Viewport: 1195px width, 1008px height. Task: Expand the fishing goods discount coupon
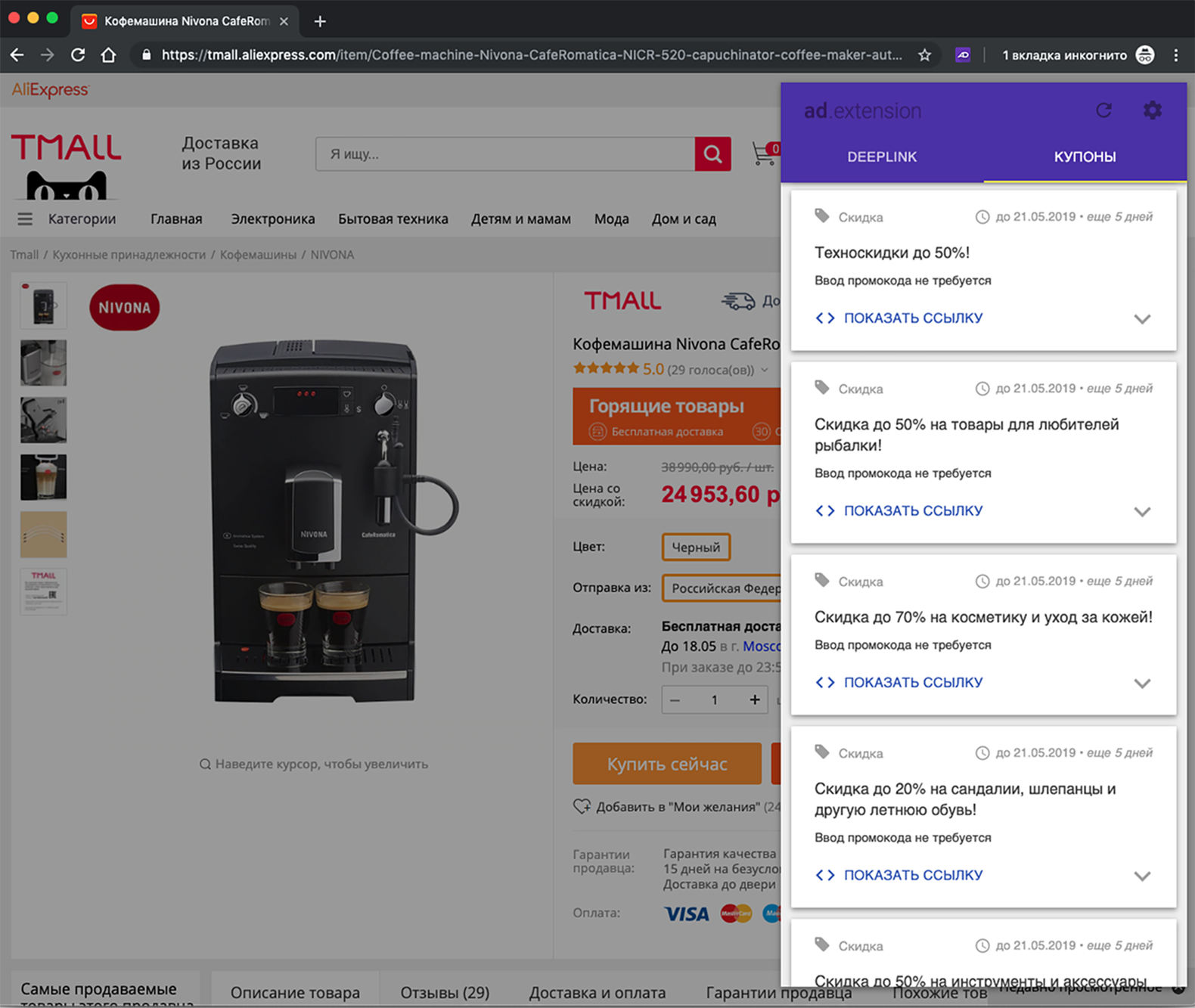click(x=1142, y=512)
